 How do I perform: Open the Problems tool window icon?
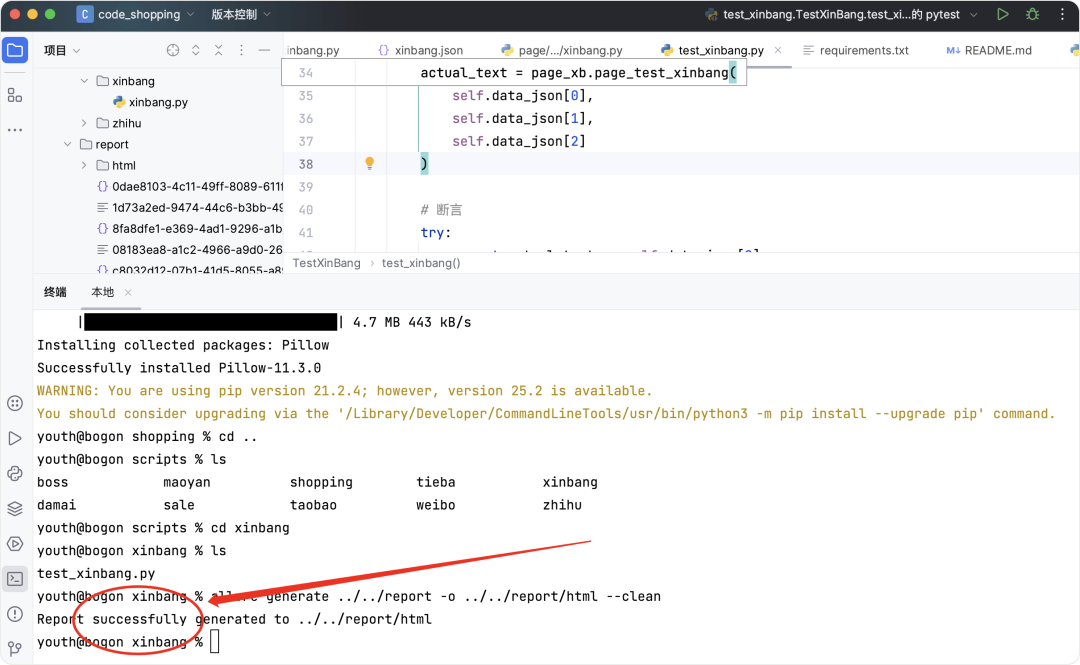click(x=15, y=614)
